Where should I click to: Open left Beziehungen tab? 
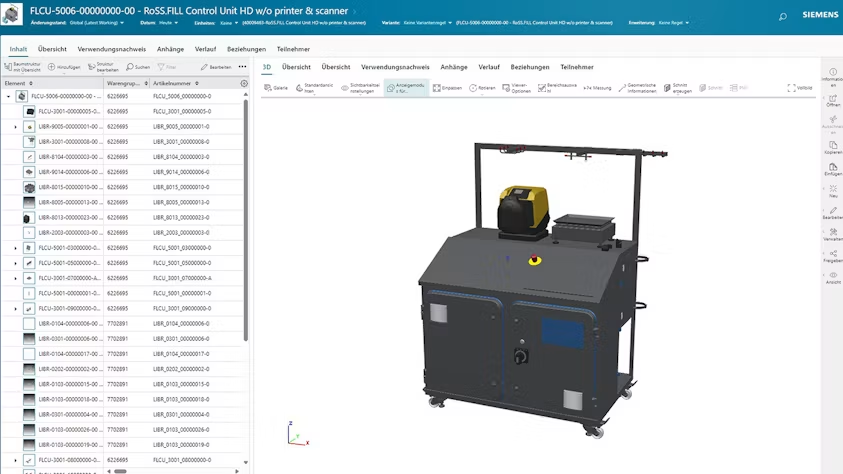pos(246,49)
